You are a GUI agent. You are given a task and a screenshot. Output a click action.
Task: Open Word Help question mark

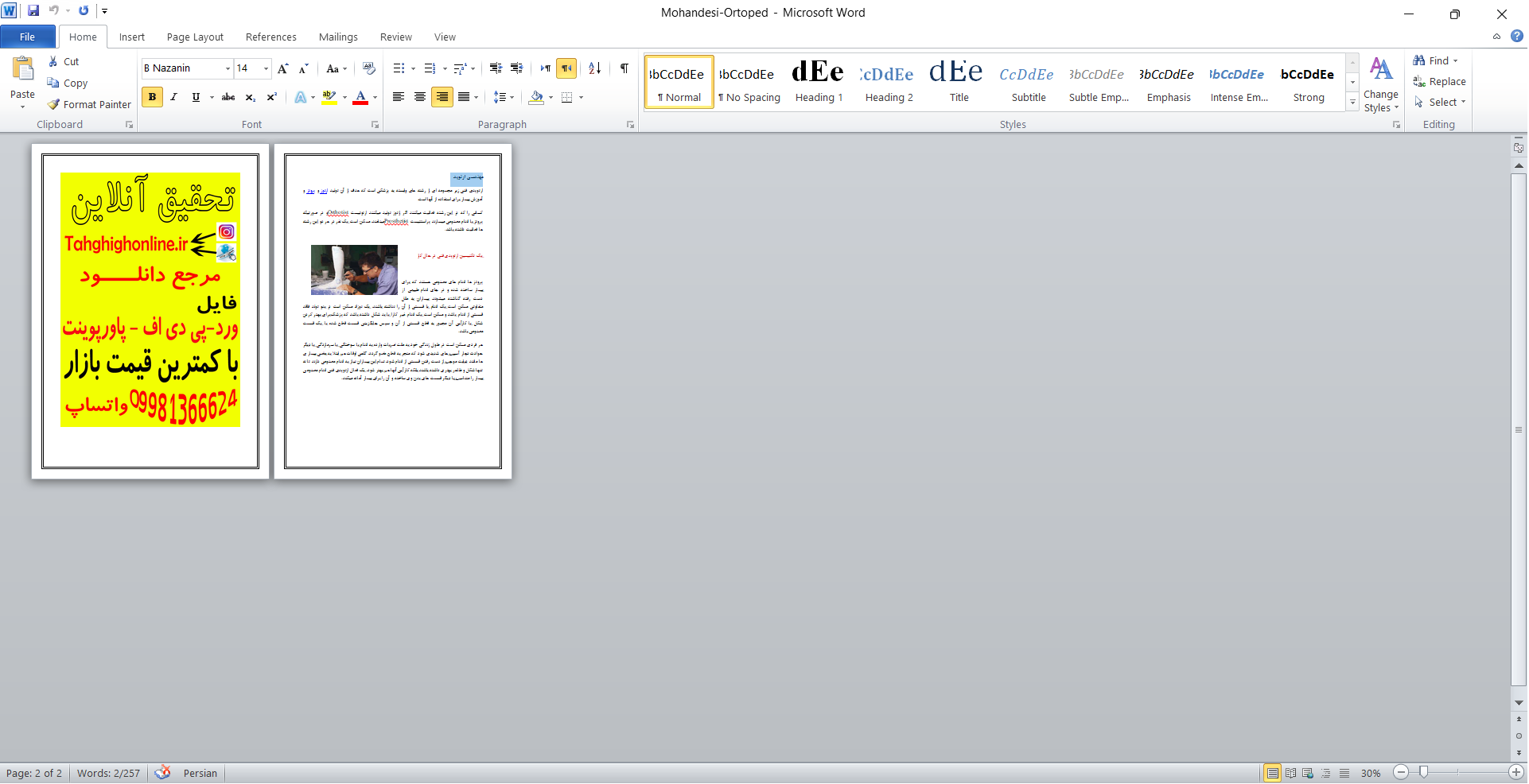pyautogui.click(x=1517, y=36)
